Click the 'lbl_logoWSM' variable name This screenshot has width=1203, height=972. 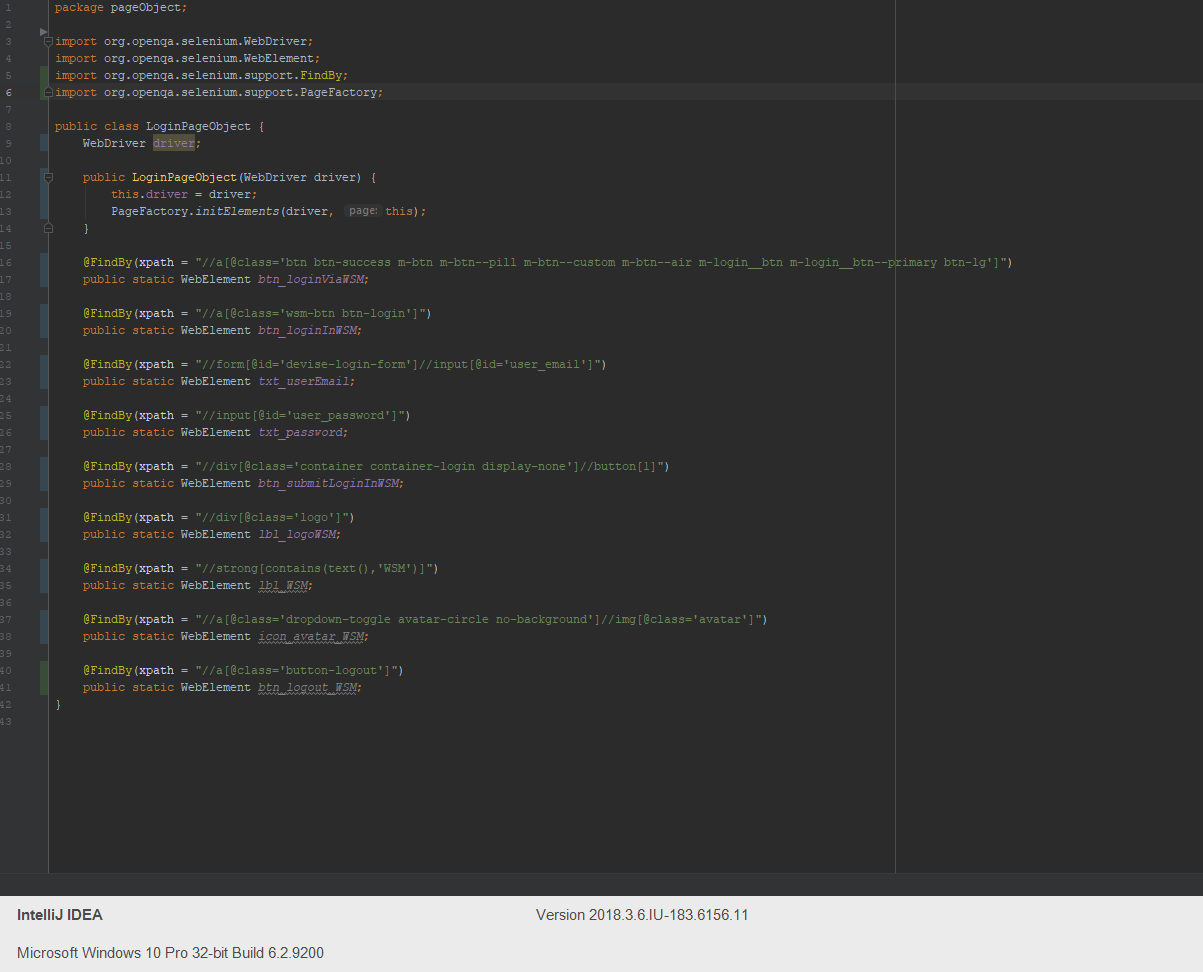[x=297, y=534]
